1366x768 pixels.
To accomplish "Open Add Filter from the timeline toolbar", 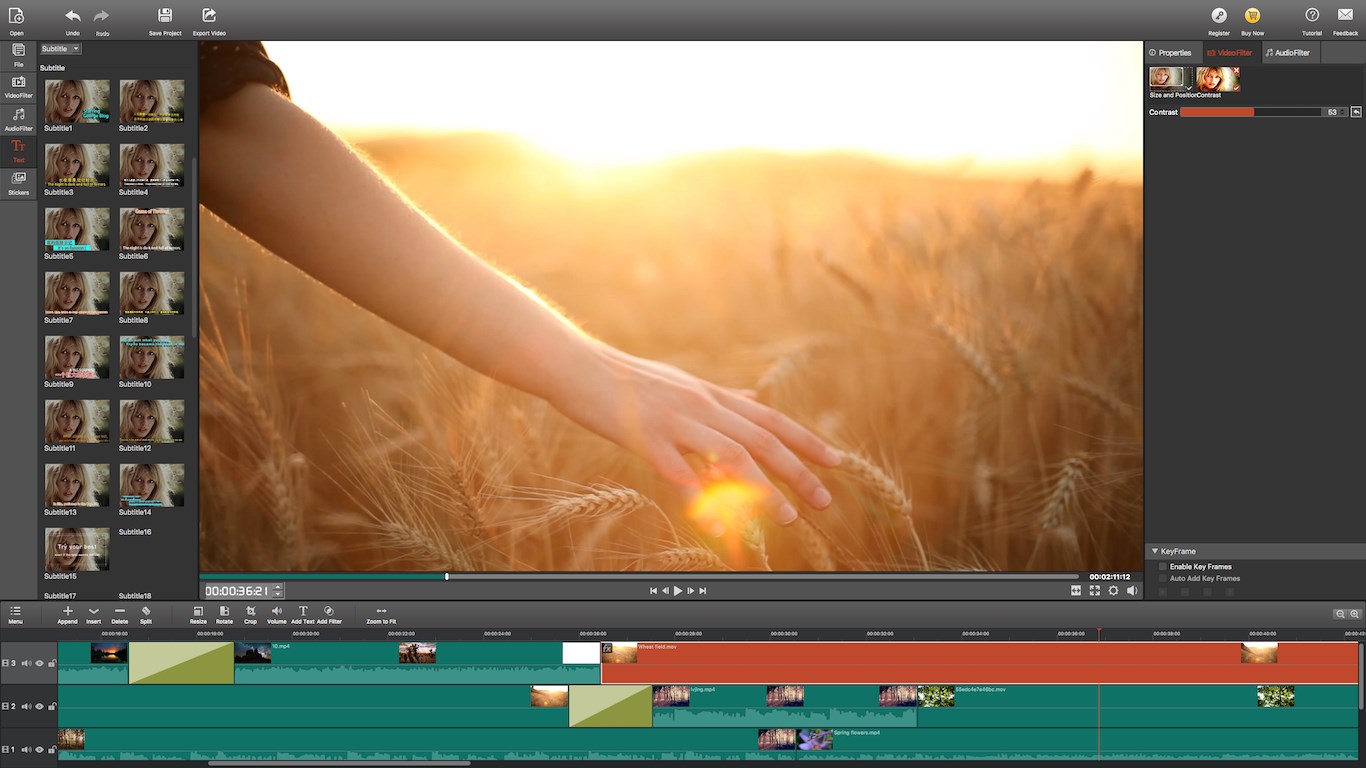I will click(329, 613).
